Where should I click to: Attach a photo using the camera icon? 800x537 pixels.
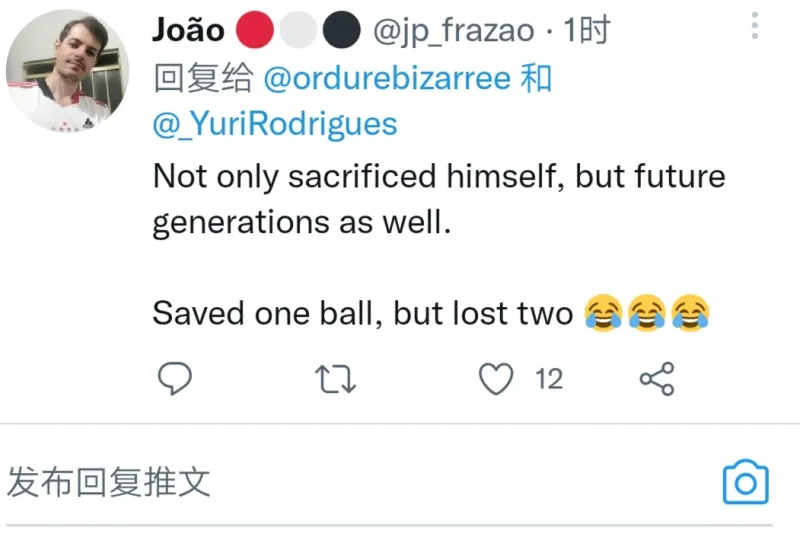tap(745, 483)
